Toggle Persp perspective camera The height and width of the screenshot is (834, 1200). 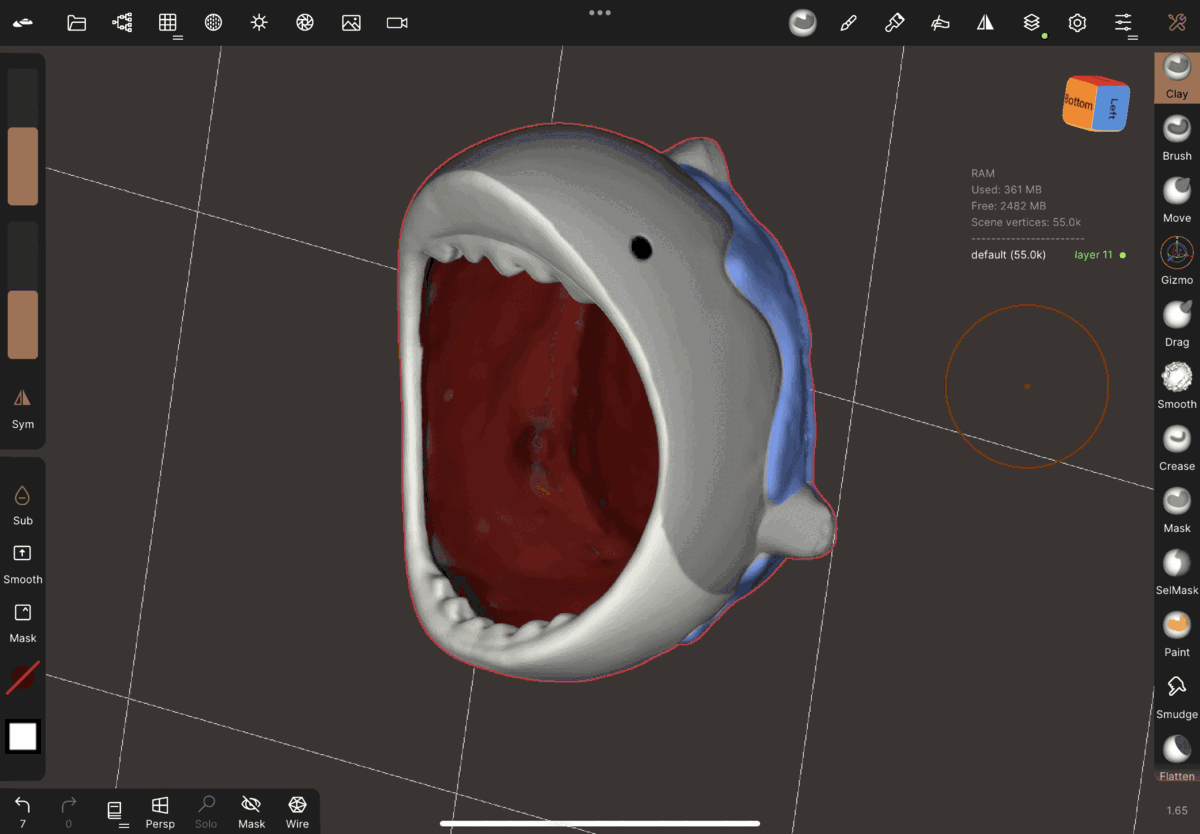point(160,810)
